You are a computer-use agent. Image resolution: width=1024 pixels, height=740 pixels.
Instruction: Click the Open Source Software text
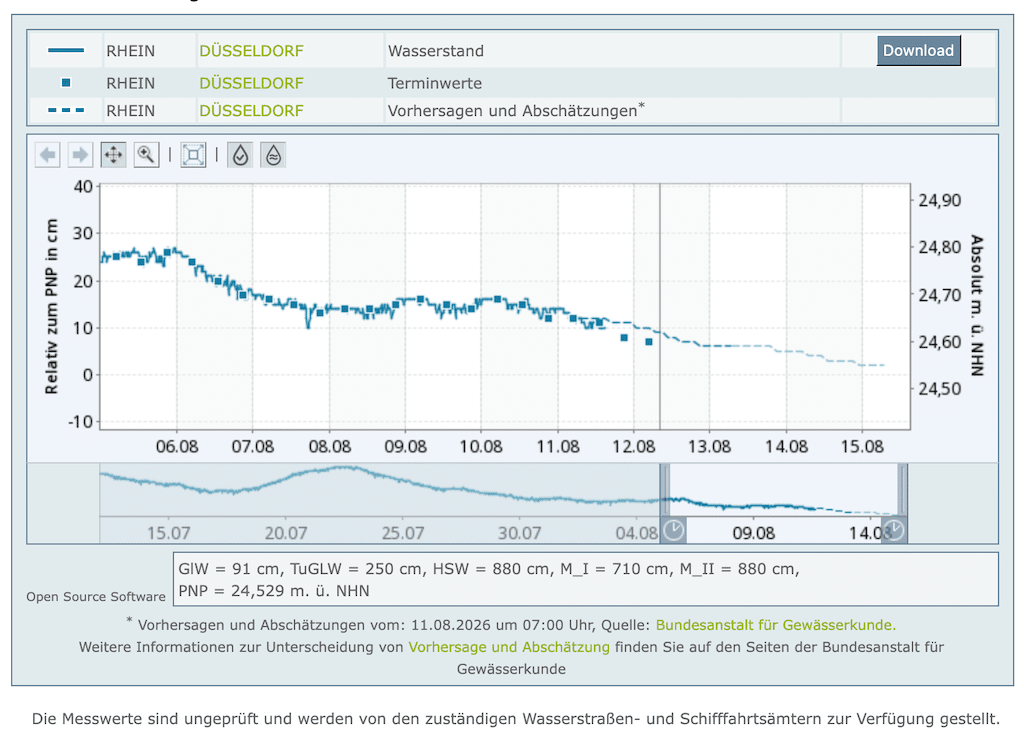click(96, 597)
